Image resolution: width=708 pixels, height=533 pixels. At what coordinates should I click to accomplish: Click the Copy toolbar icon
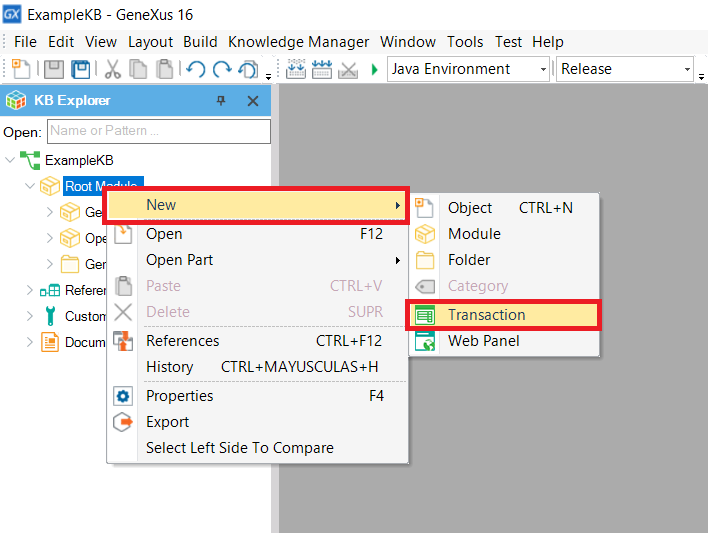click(x=138, y=69)
